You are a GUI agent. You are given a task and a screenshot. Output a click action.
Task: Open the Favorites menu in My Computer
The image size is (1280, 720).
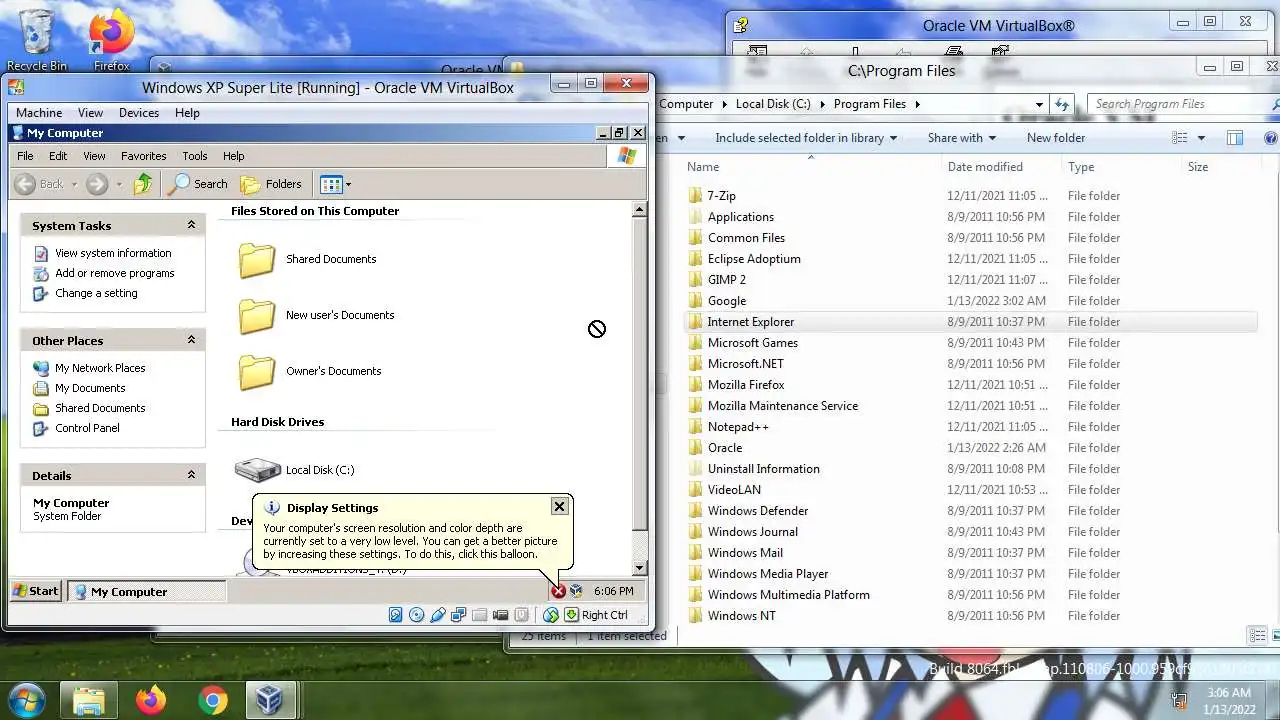144,156
